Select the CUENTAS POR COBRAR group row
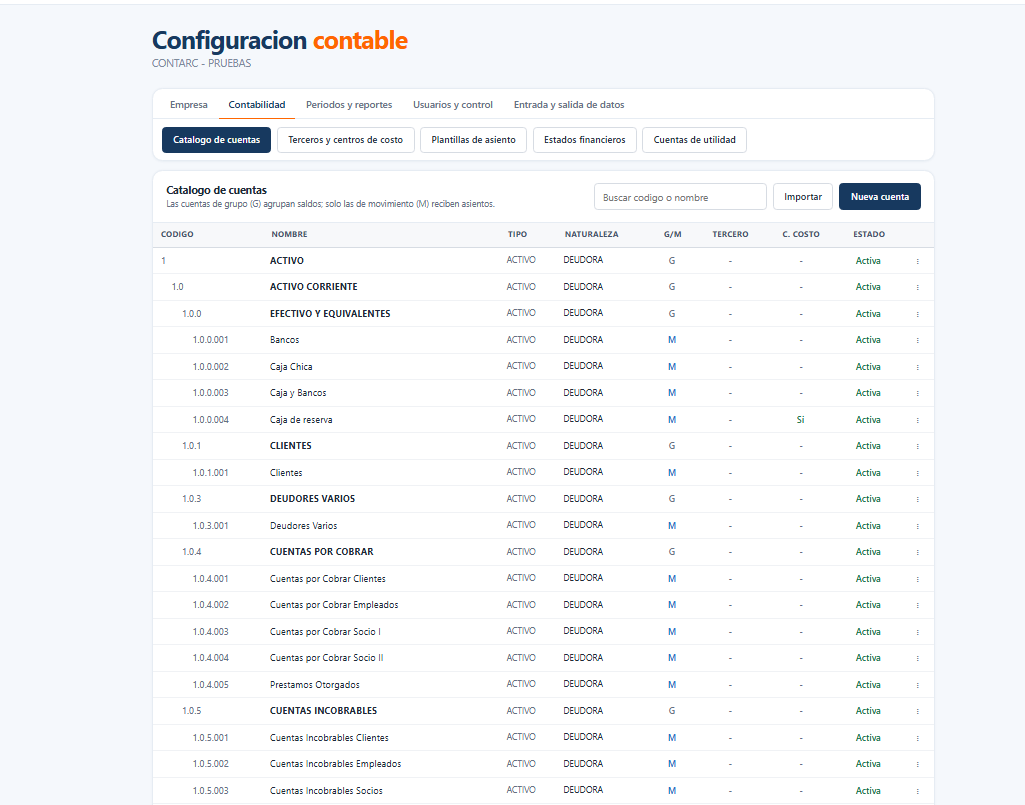This screenshot has height=805, width=1025. coord(543,552)
